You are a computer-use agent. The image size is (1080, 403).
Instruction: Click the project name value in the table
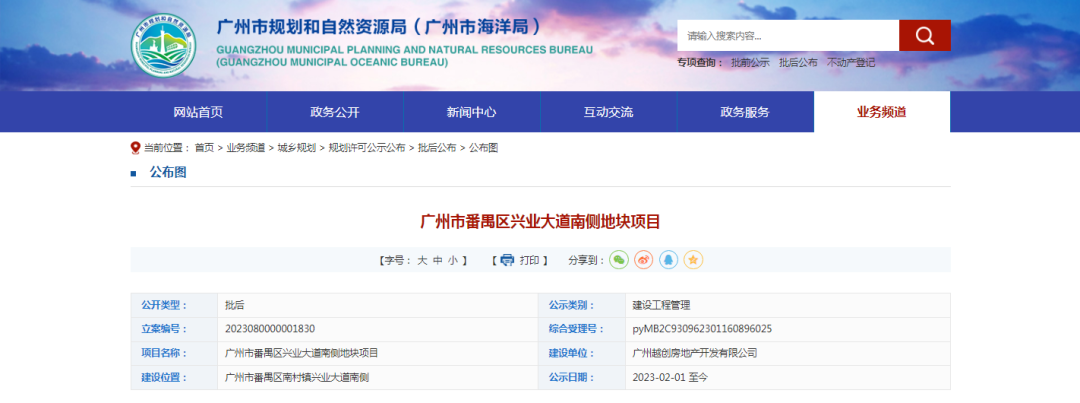click(x=302, y=353)
